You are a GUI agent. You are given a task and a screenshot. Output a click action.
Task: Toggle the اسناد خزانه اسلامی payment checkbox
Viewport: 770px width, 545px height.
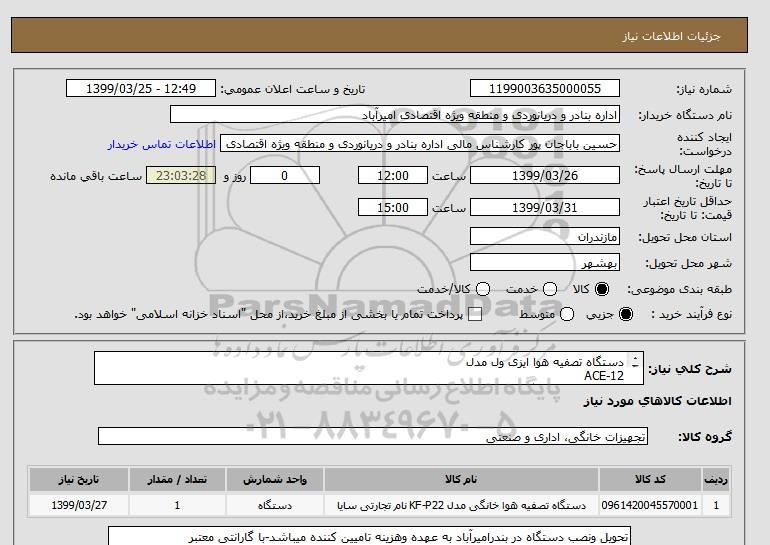tap(475, 314)
